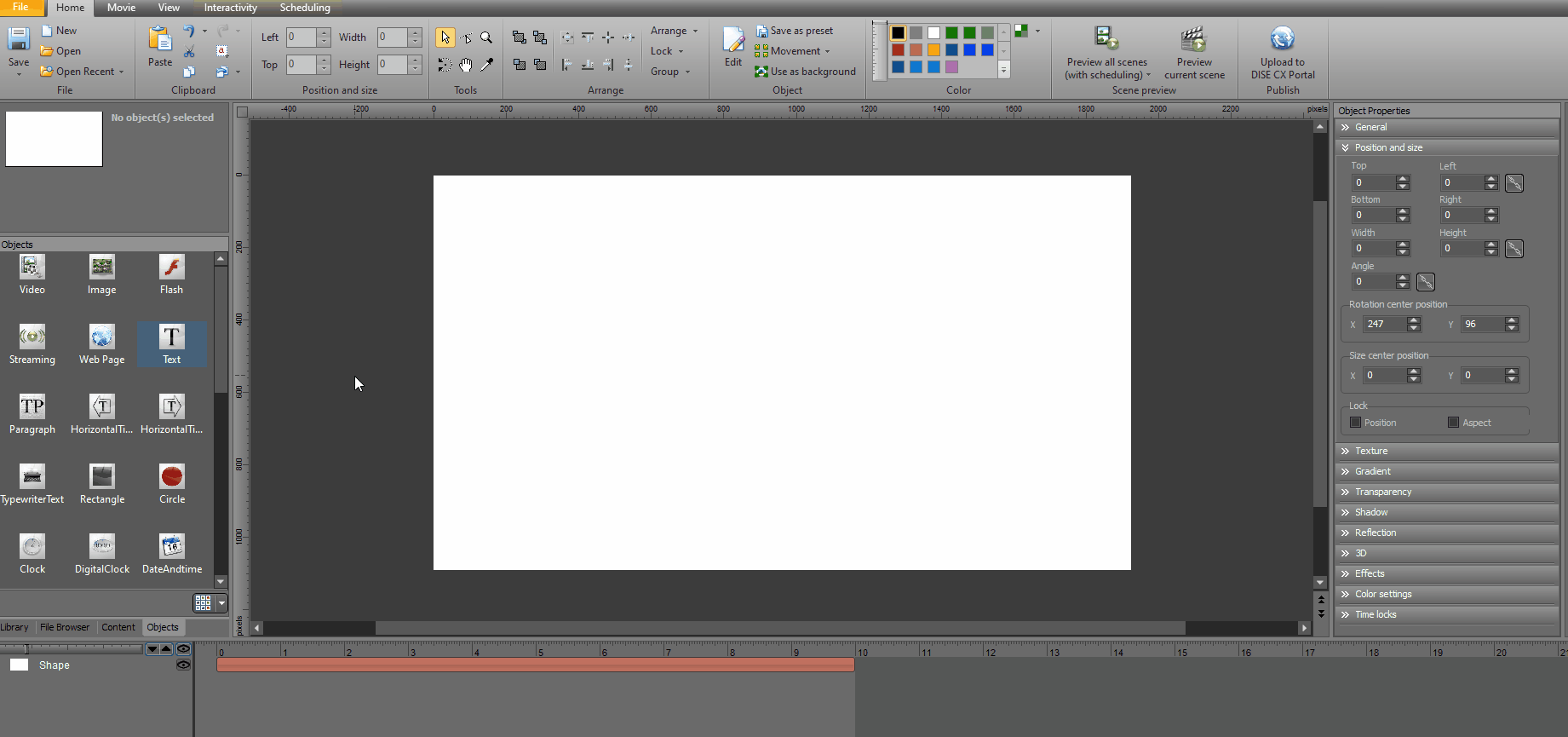
Task: Open the Content panel tab
Action: [x=118, y=627]
